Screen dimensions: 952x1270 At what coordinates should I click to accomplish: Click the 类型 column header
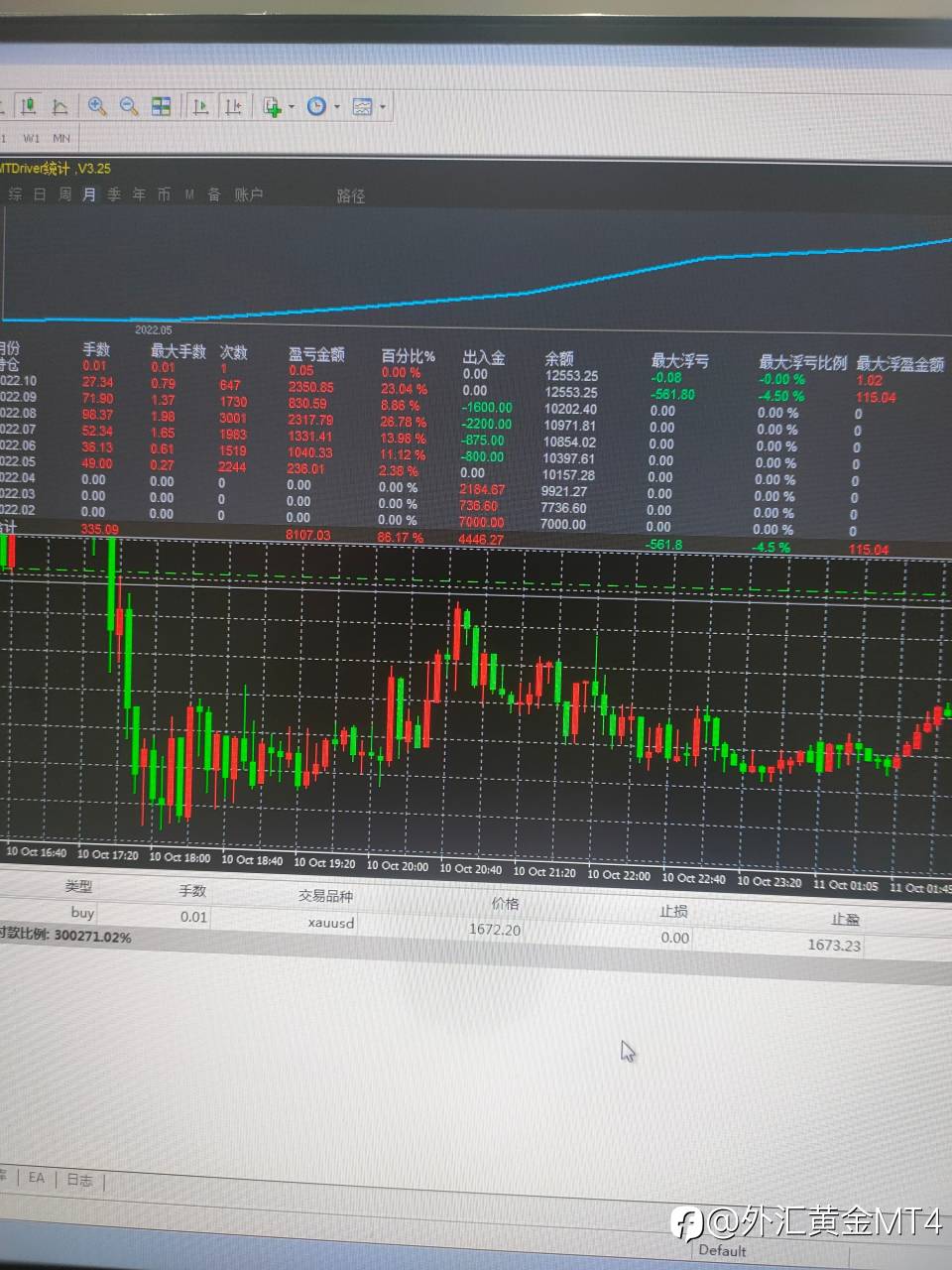[78, 886]
